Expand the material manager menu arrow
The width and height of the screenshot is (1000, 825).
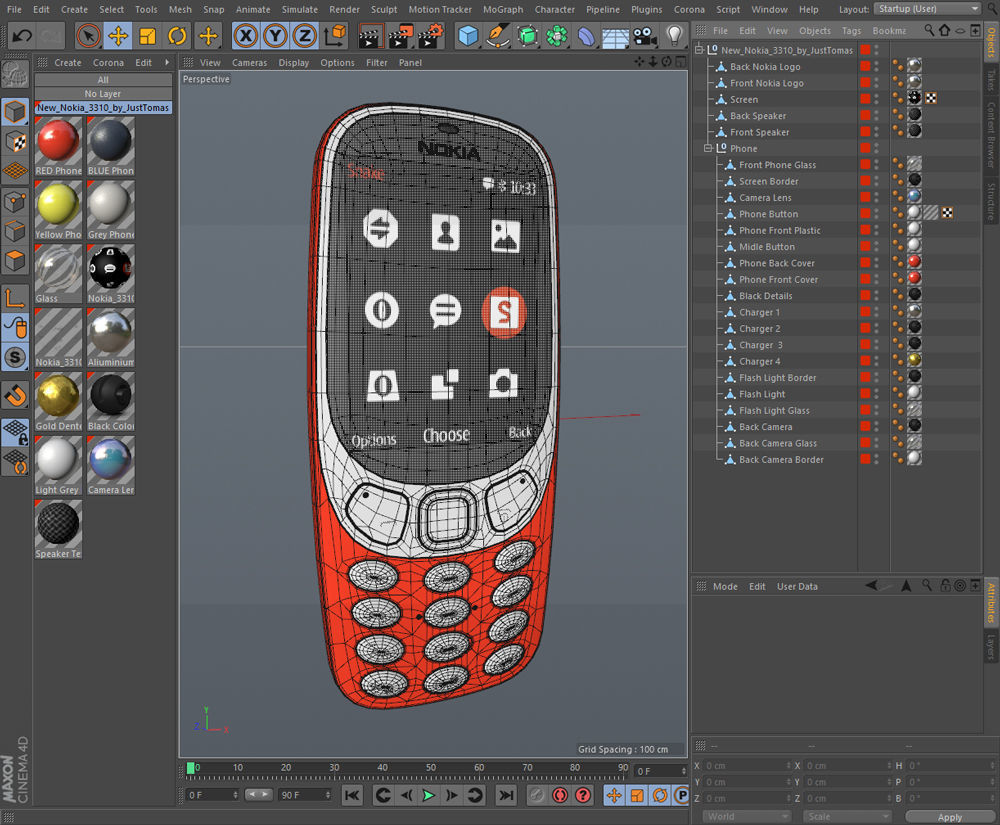(167, 62)
